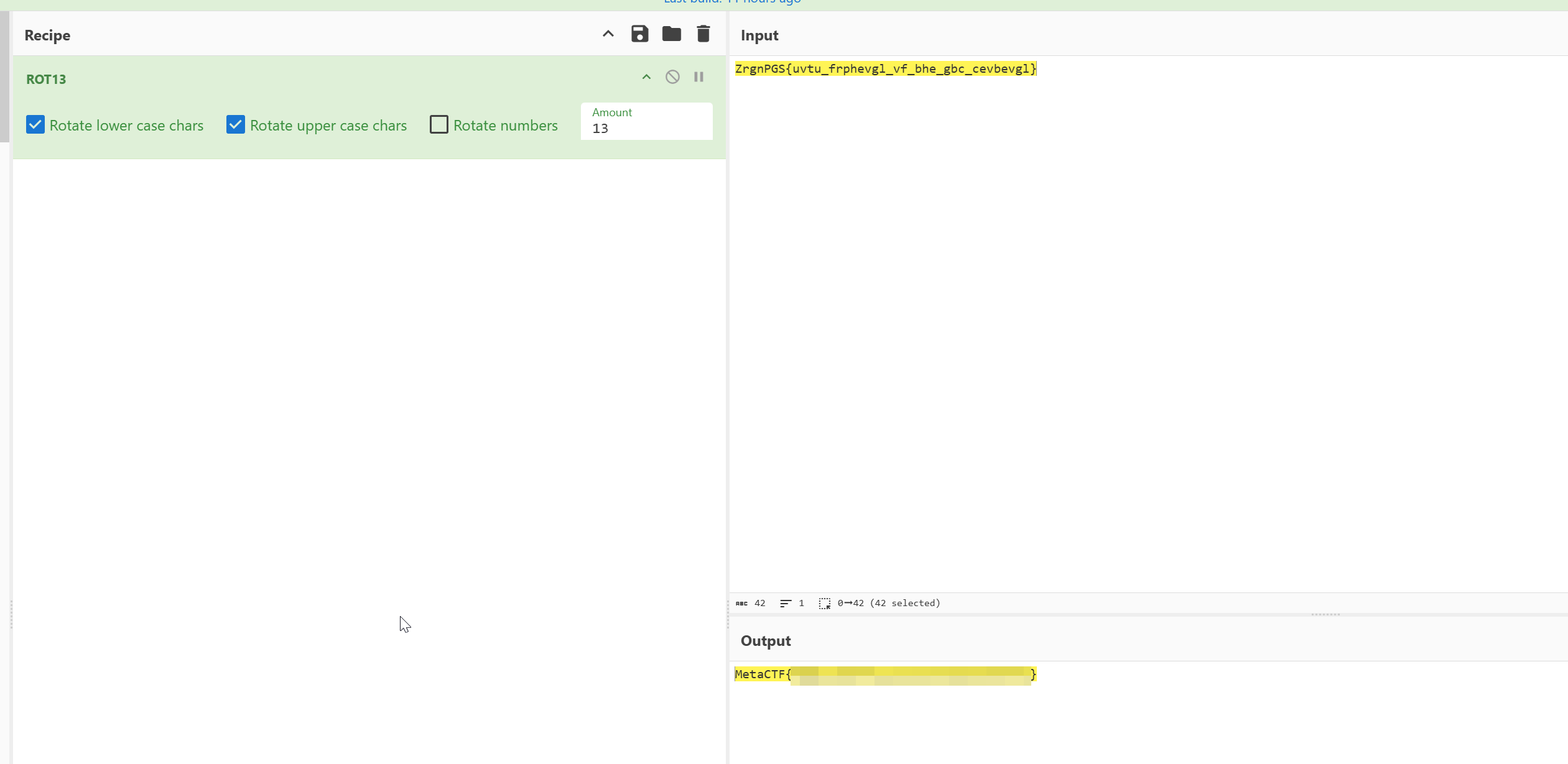Click the selection info icon showing 42 selected
This screenshot has height=764, width=1568.
(x=824, y=603)
